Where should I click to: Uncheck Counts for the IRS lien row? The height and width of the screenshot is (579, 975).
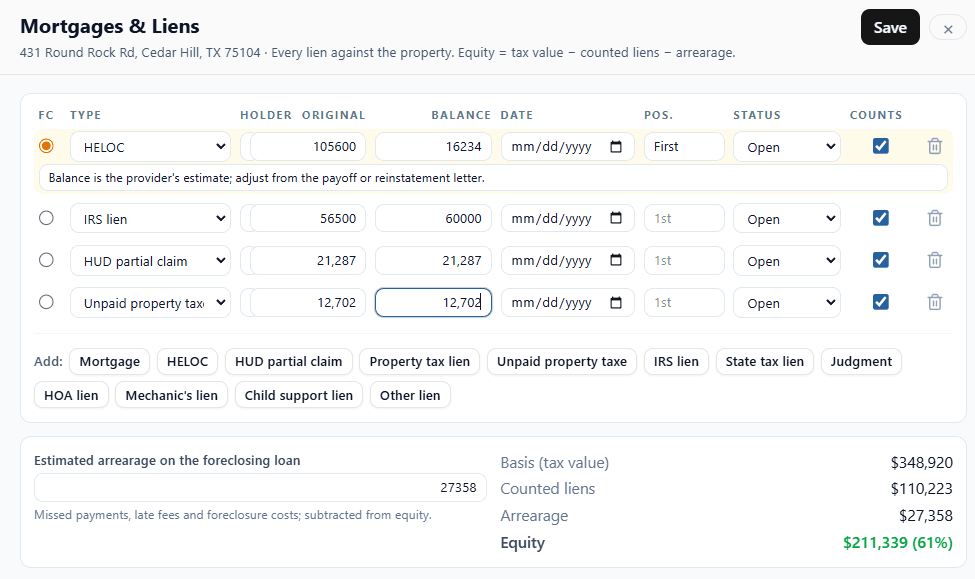coord(880,218)
